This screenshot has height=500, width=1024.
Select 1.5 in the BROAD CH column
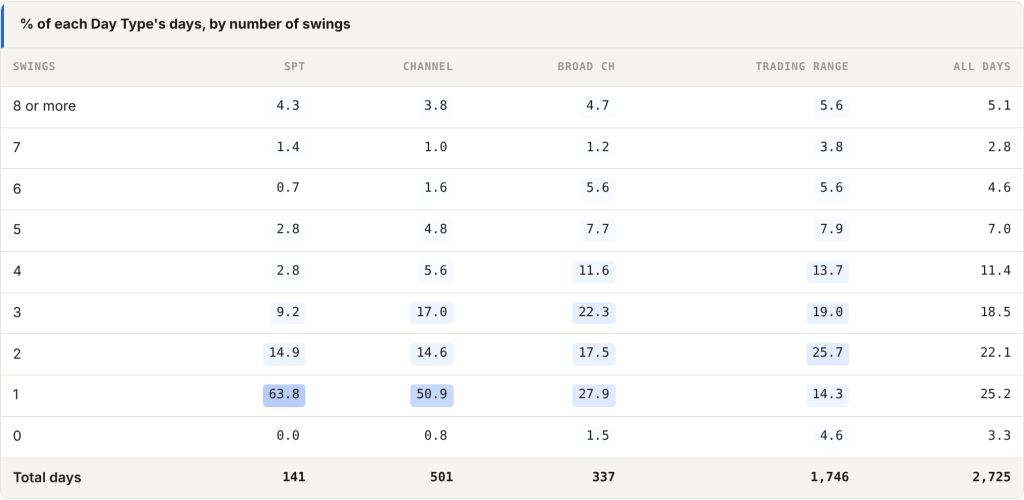click(598, 436)
